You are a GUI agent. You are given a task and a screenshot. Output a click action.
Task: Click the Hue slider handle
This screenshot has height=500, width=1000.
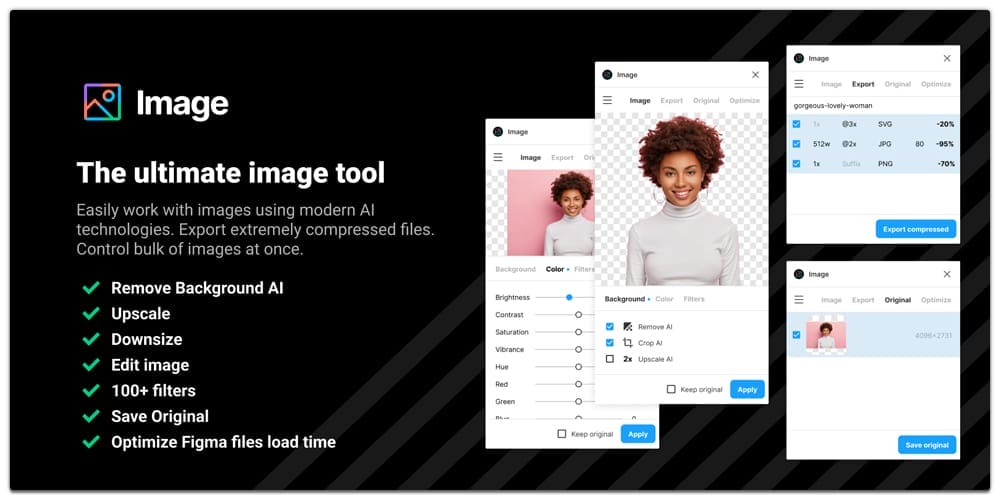coord(578,367)
